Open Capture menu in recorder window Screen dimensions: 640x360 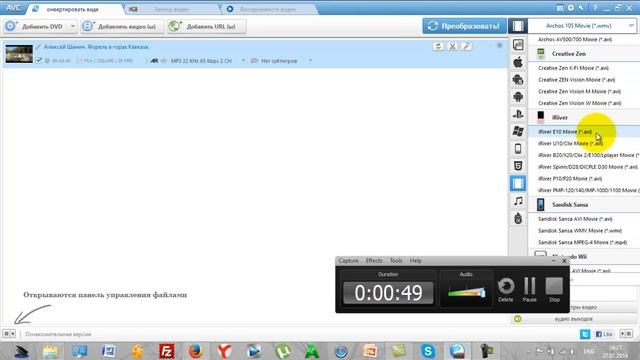(x=349, y=260)
